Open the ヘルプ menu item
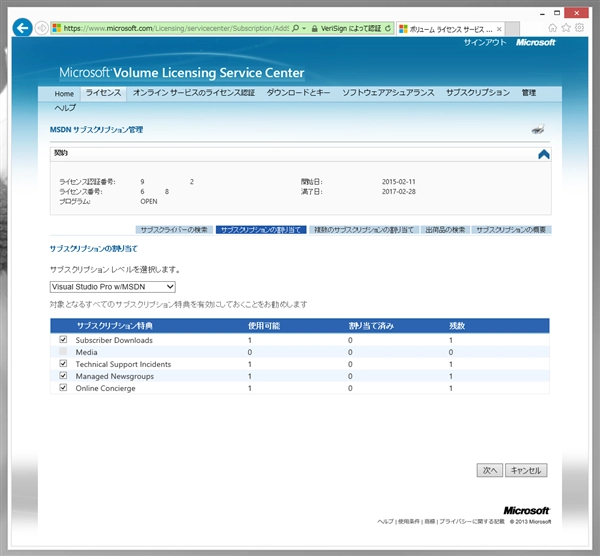 65,108
